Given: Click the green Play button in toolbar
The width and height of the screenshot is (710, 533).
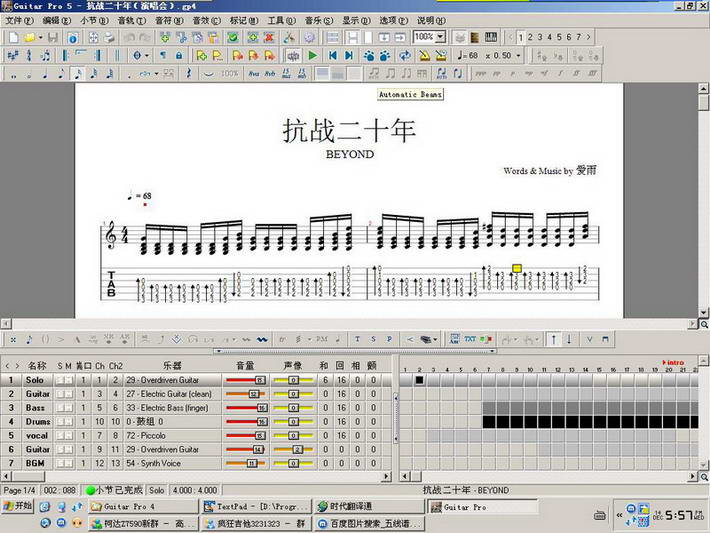Looking at the screenshot, I should coord(313,56).
